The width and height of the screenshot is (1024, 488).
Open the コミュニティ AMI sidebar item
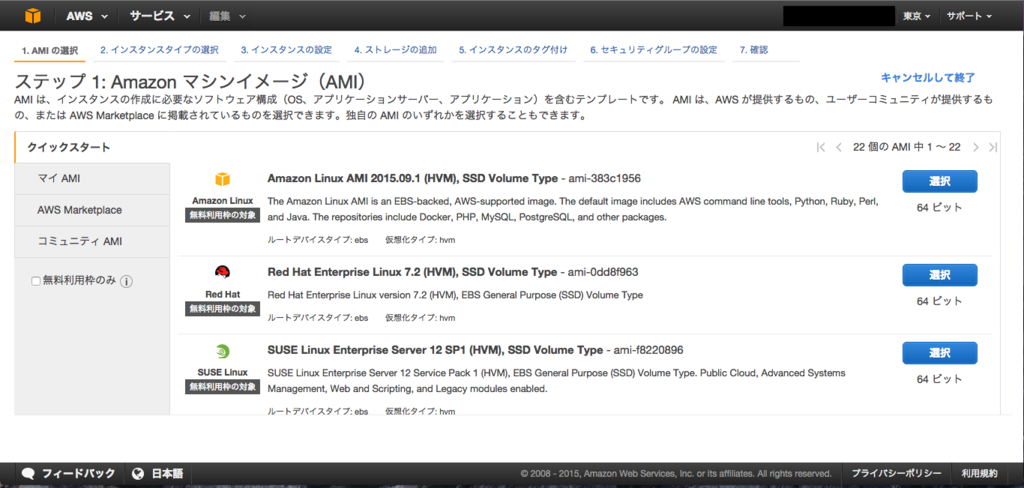(92, 242)
